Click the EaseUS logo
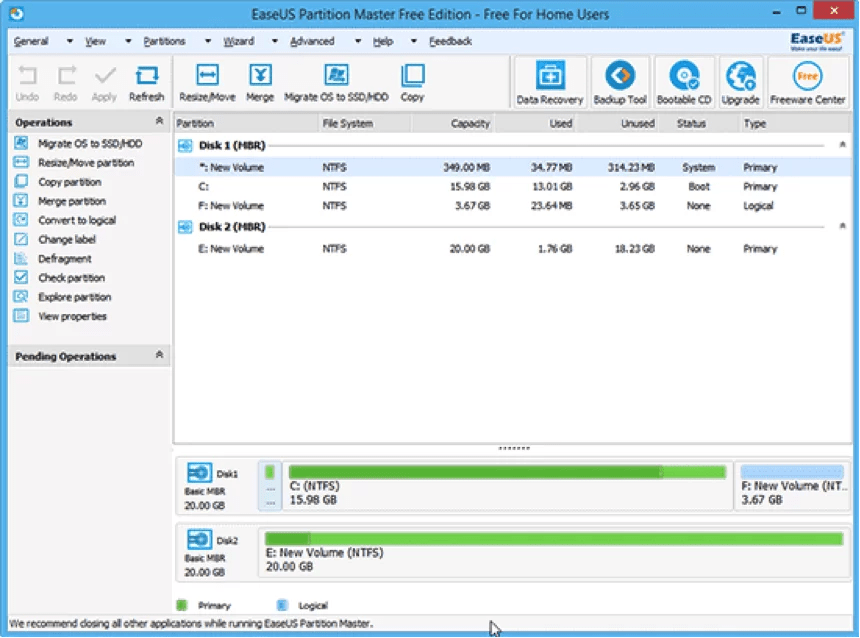Screen dimensions: 860x638 (x=817, y=41)
